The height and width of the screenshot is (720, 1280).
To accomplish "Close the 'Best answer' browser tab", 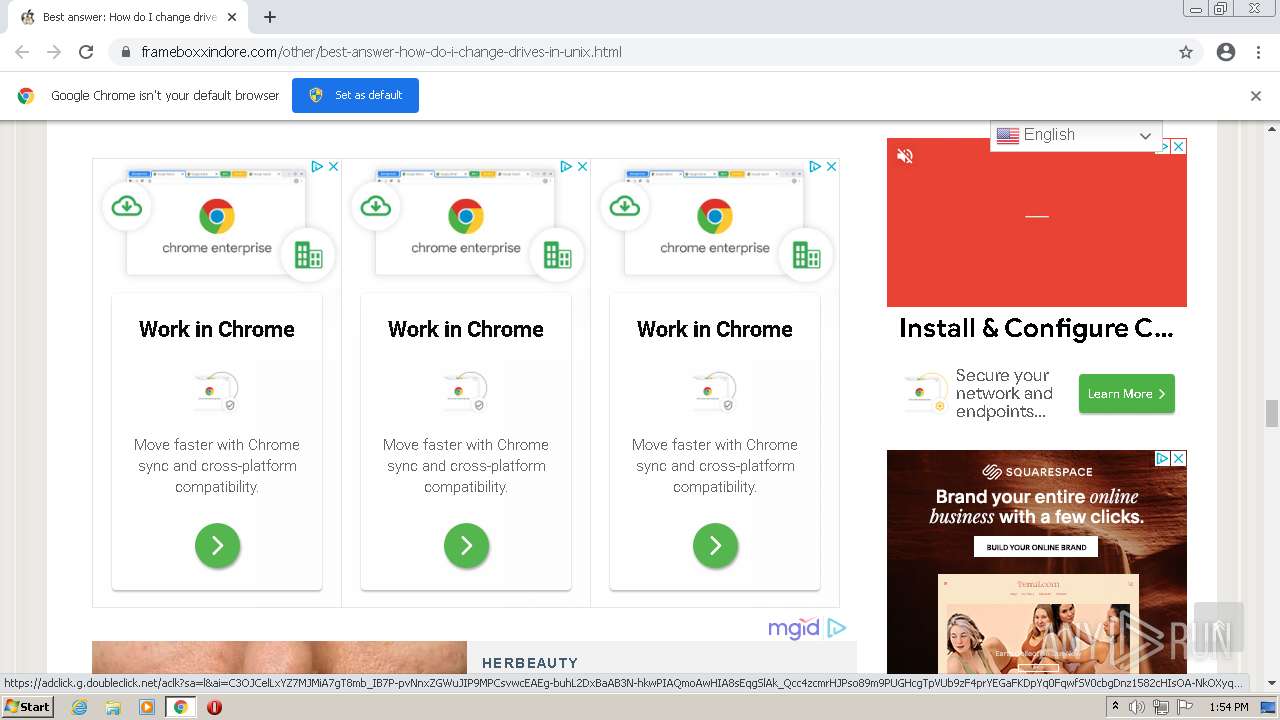I will point(232,17).
